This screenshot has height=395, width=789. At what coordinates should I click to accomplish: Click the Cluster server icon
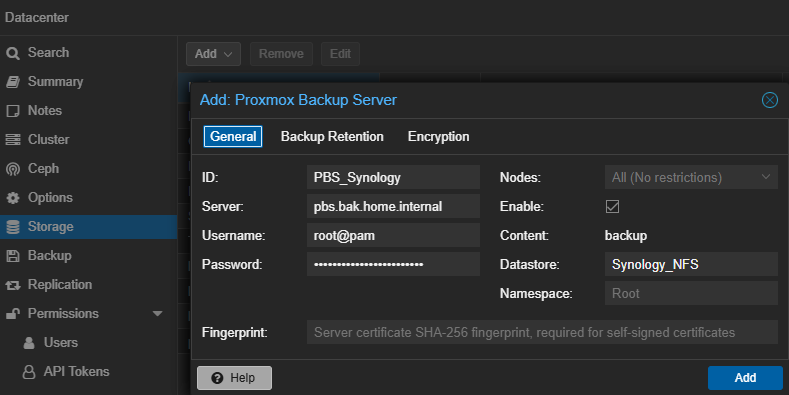click(x=13, y=139)
